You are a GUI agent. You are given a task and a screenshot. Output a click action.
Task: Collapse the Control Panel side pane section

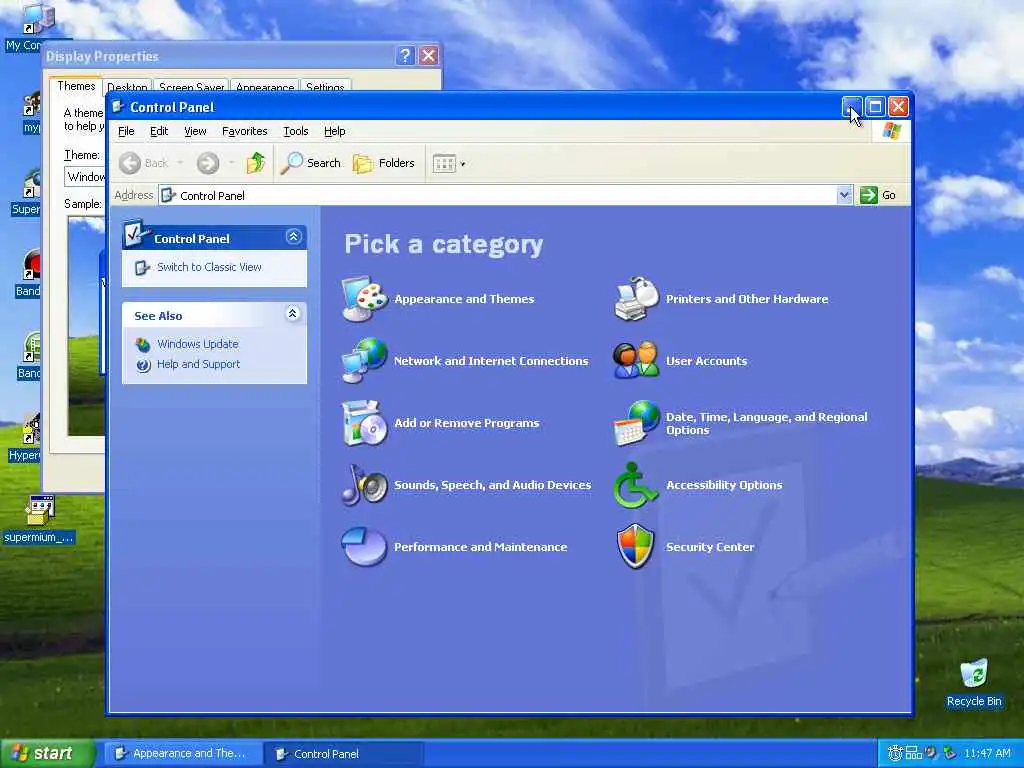293,237
